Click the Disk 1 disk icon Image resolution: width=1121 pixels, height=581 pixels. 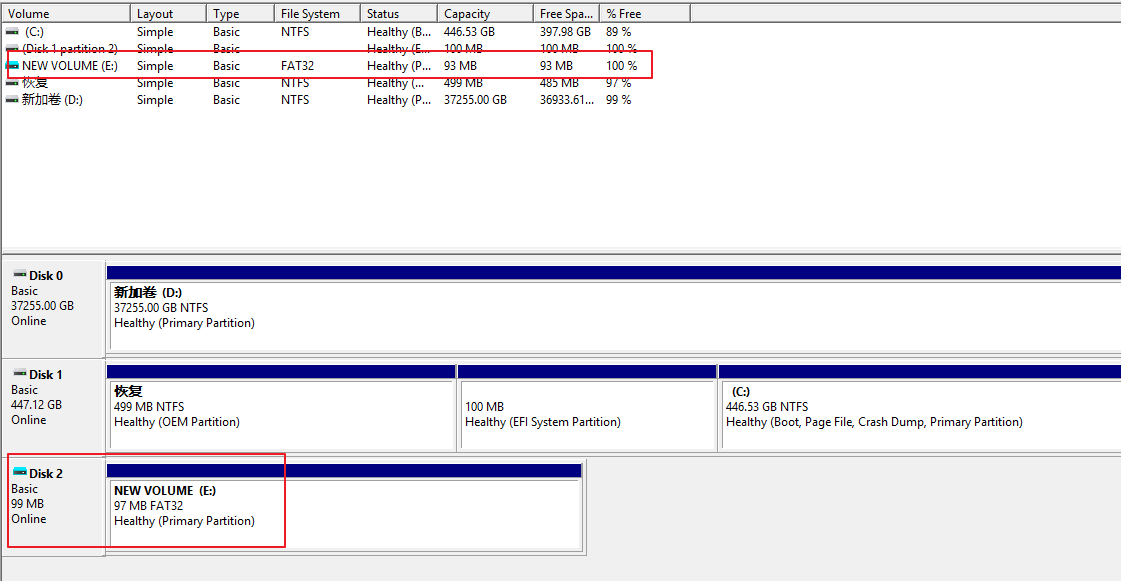point(19,373)
